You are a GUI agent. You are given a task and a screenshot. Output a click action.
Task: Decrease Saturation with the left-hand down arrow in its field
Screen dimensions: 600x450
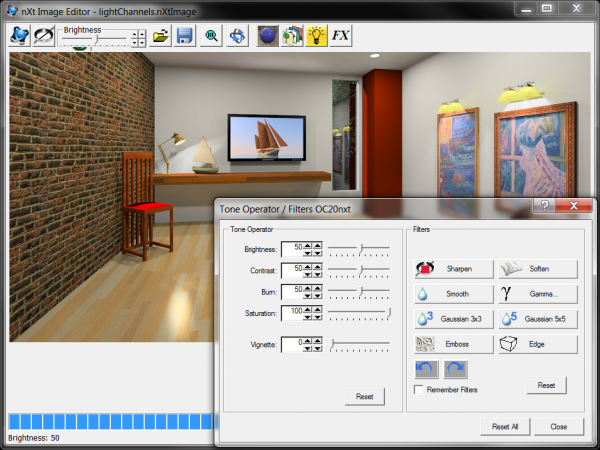point(308,317)
